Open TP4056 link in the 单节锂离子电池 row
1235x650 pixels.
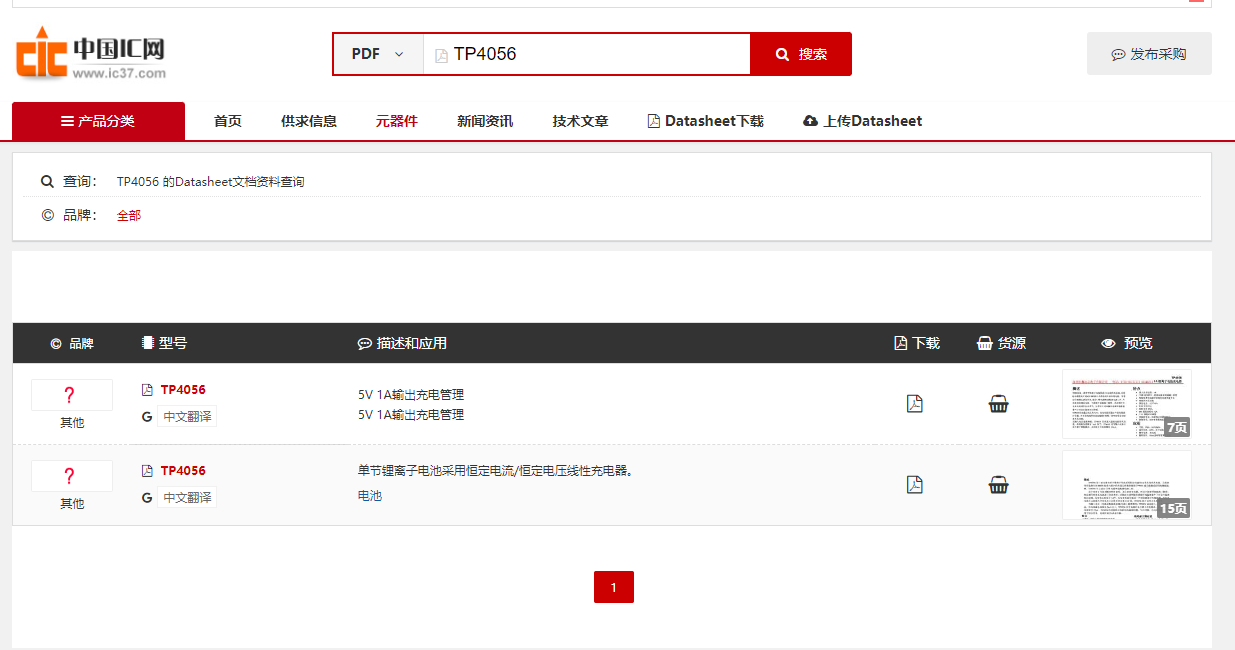(x=183, y=471)
